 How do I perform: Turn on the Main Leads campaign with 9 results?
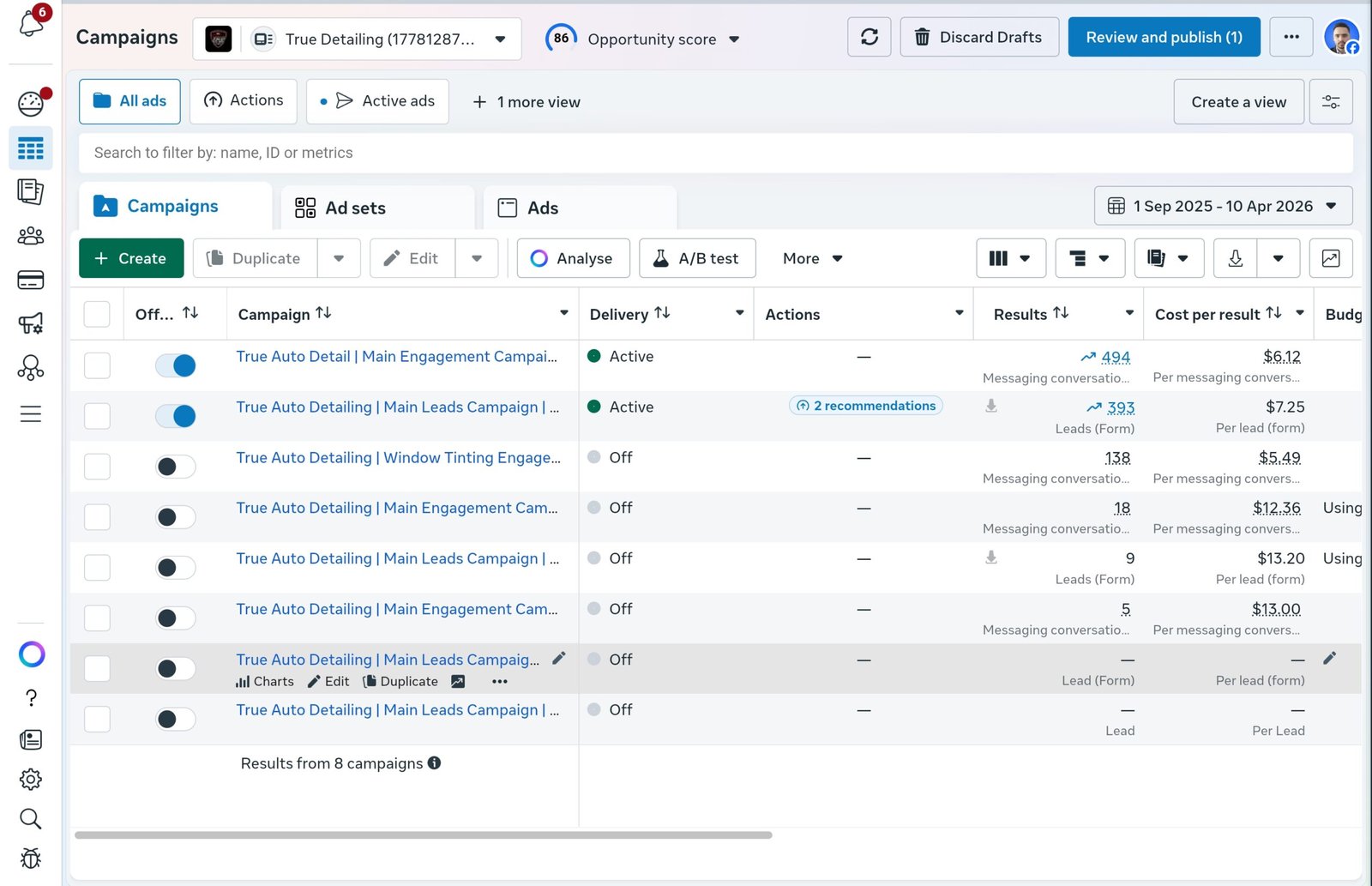point(175,568)
